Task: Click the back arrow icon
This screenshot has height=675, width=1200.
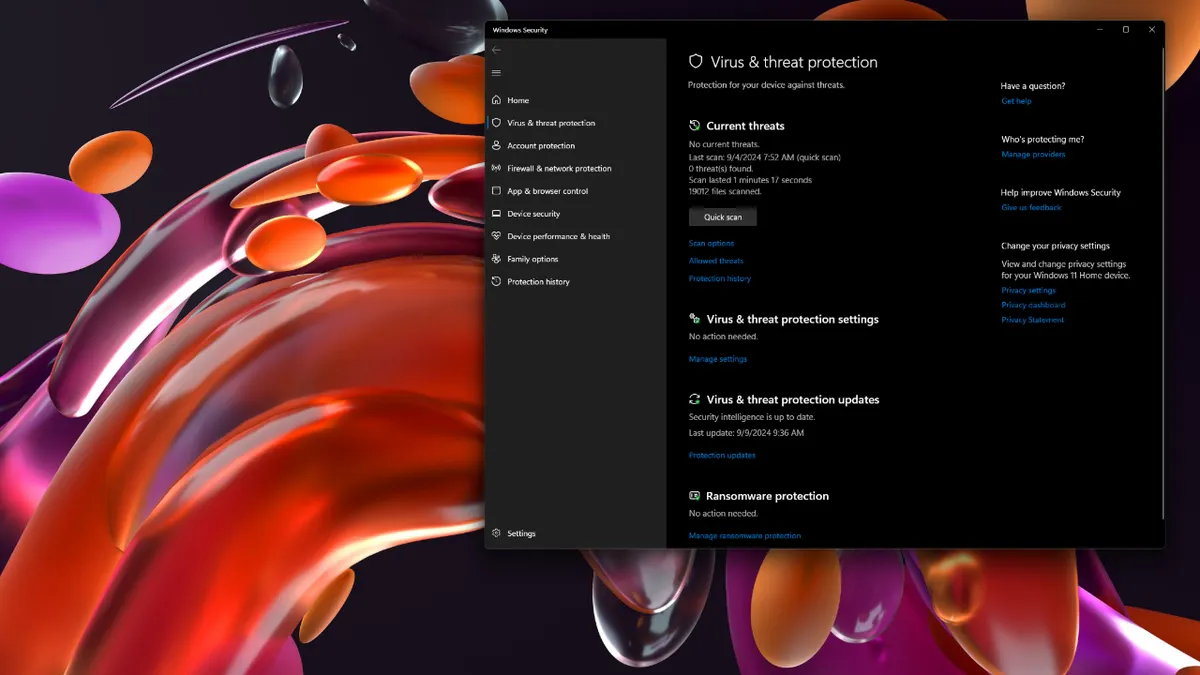Action: [x=496, y=50]
